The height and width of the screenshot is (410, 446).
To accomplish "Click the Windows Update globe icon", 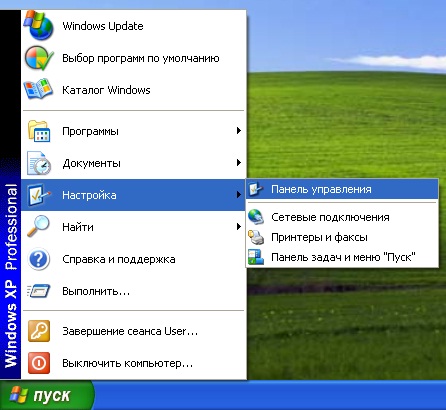I will 39,25.
